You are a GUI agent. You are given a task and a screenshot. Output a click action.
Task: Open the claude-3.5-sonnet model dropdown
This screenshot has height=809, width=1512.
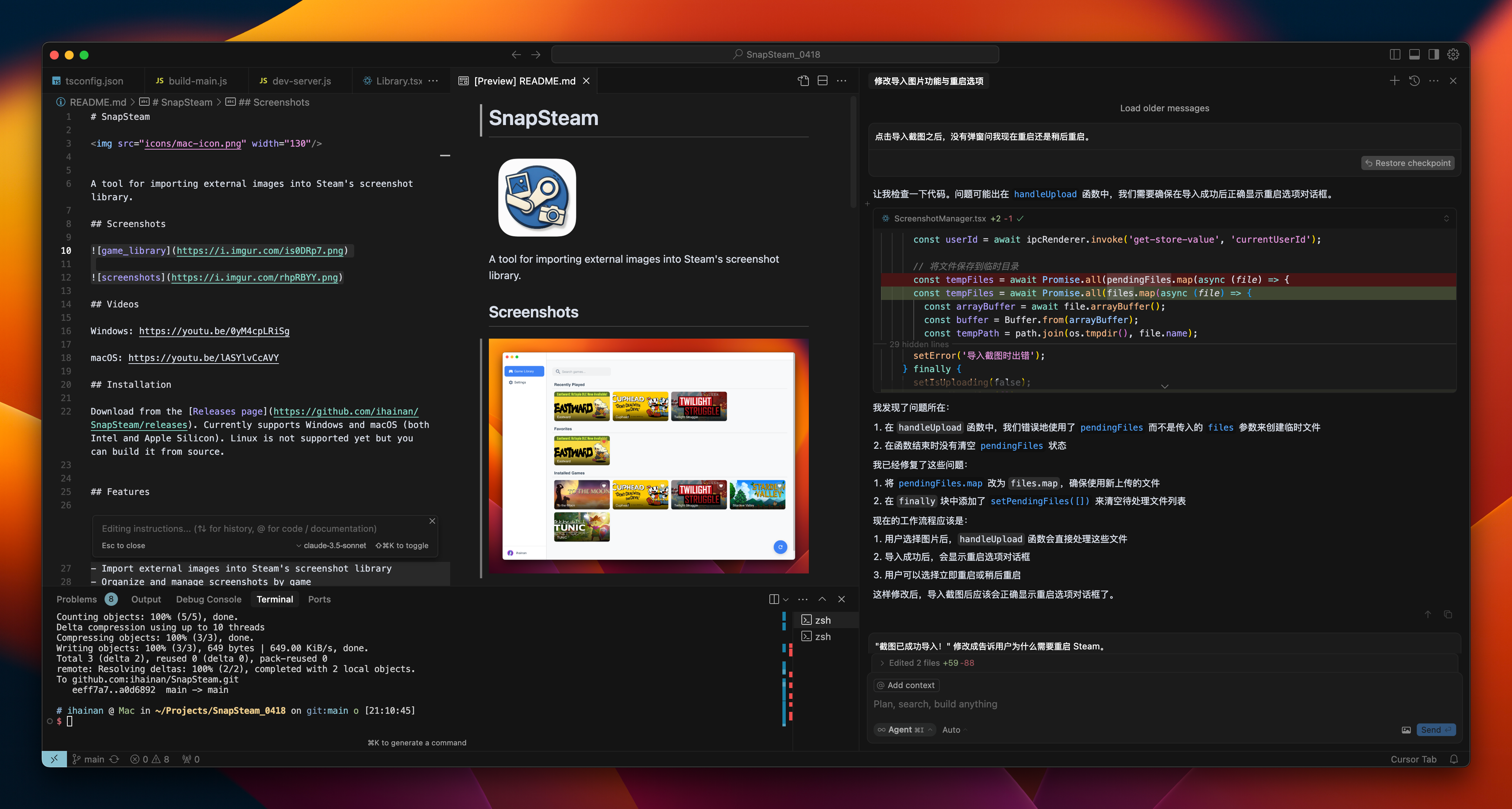point(331,546)
